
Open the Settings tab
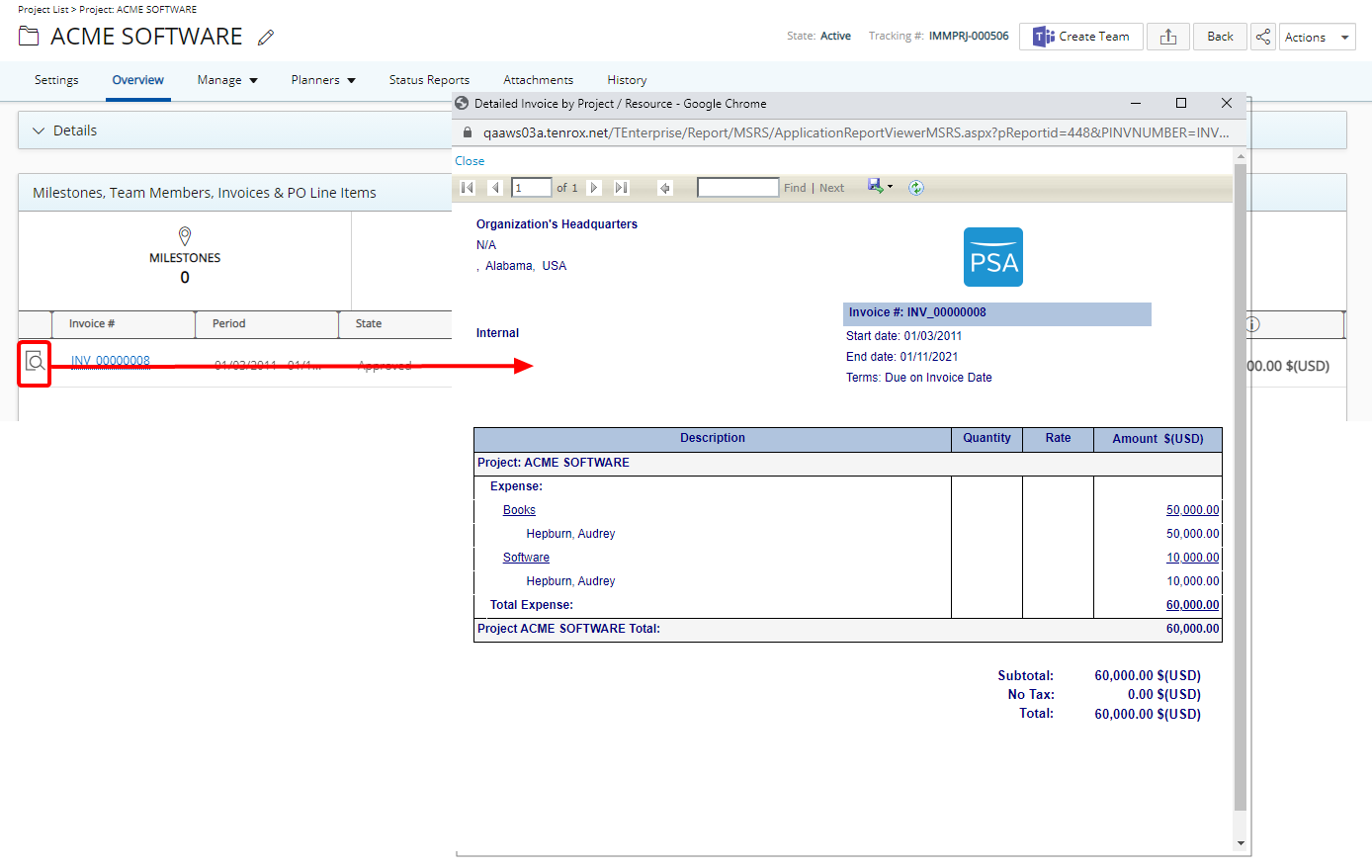click(56, 80)
